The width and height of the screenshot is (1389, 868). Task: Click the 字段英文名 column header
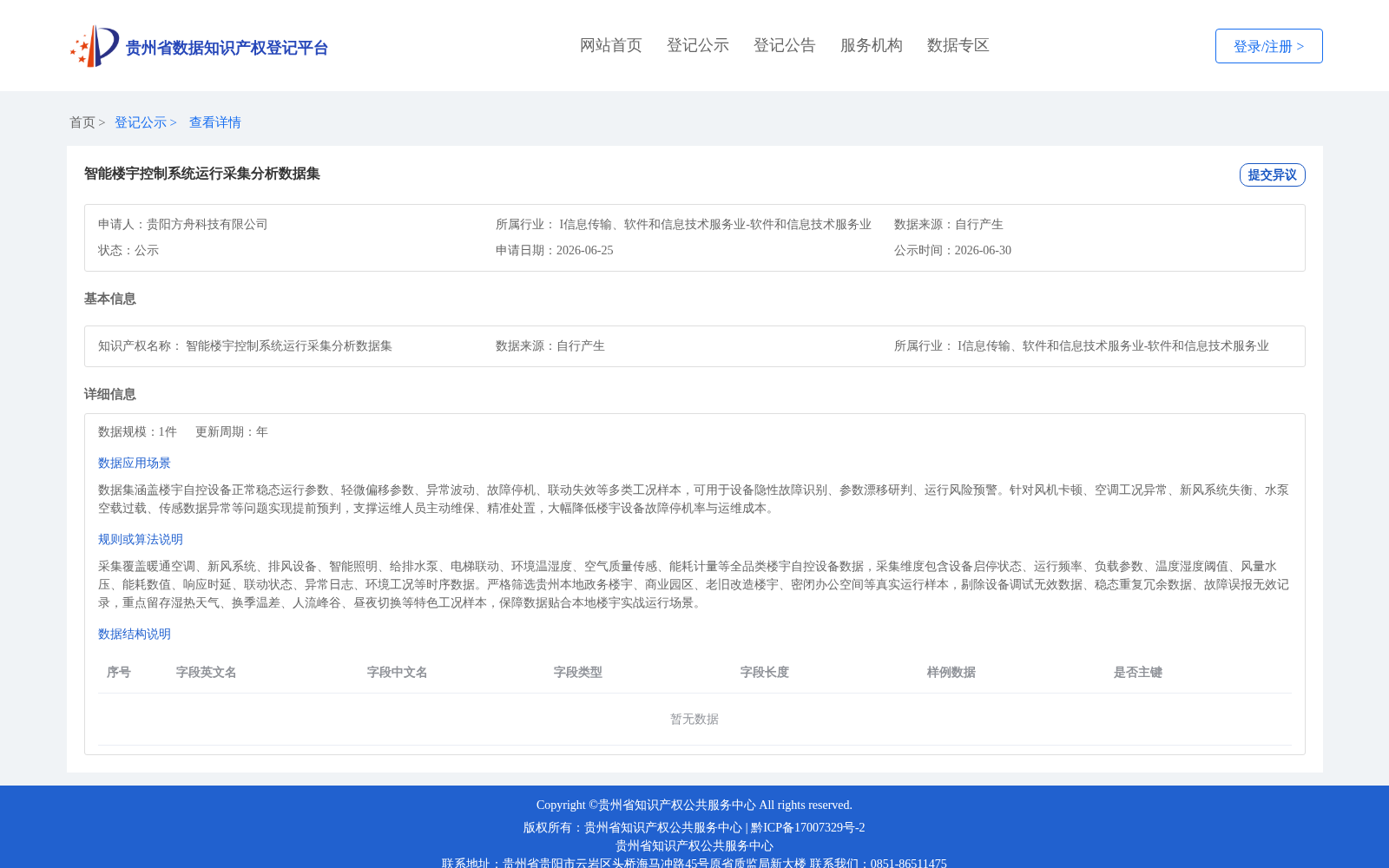[207, 672]
